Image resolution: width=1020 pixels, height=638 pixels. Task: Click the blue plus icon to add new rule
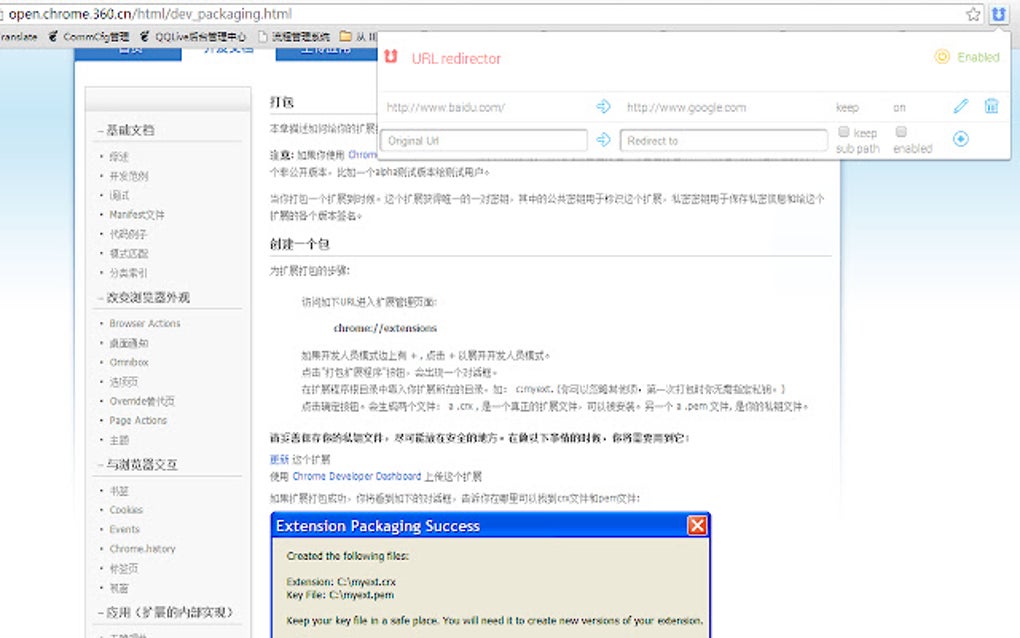pos(960,140)
